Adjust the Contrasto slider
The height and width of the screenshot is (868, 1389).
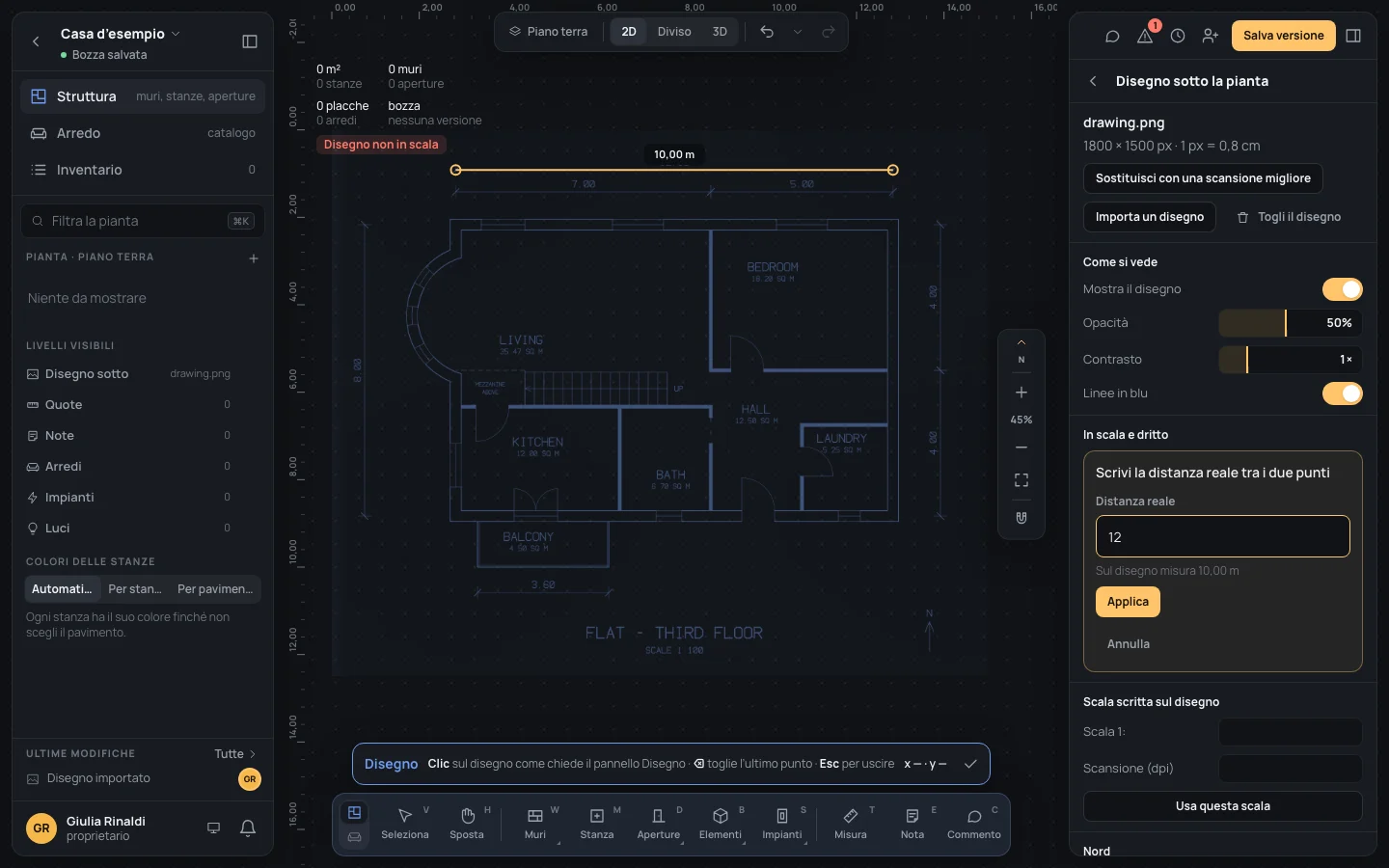pyautogui.click(x=1291, y=360)
